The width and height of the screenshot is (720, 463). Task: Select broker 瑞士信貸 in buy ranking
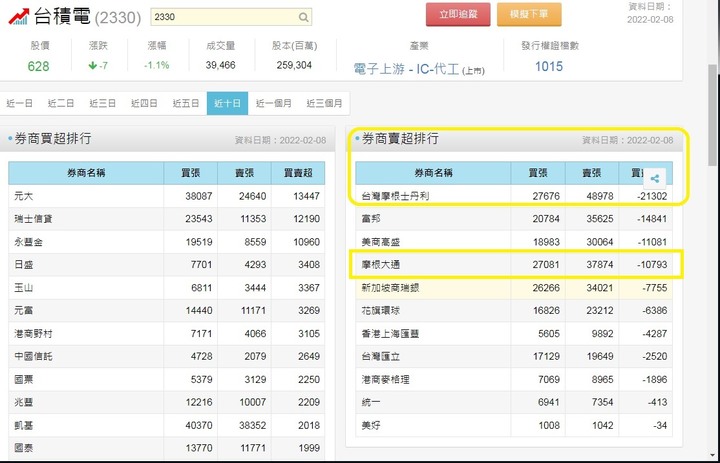click(x=33, y=219)
